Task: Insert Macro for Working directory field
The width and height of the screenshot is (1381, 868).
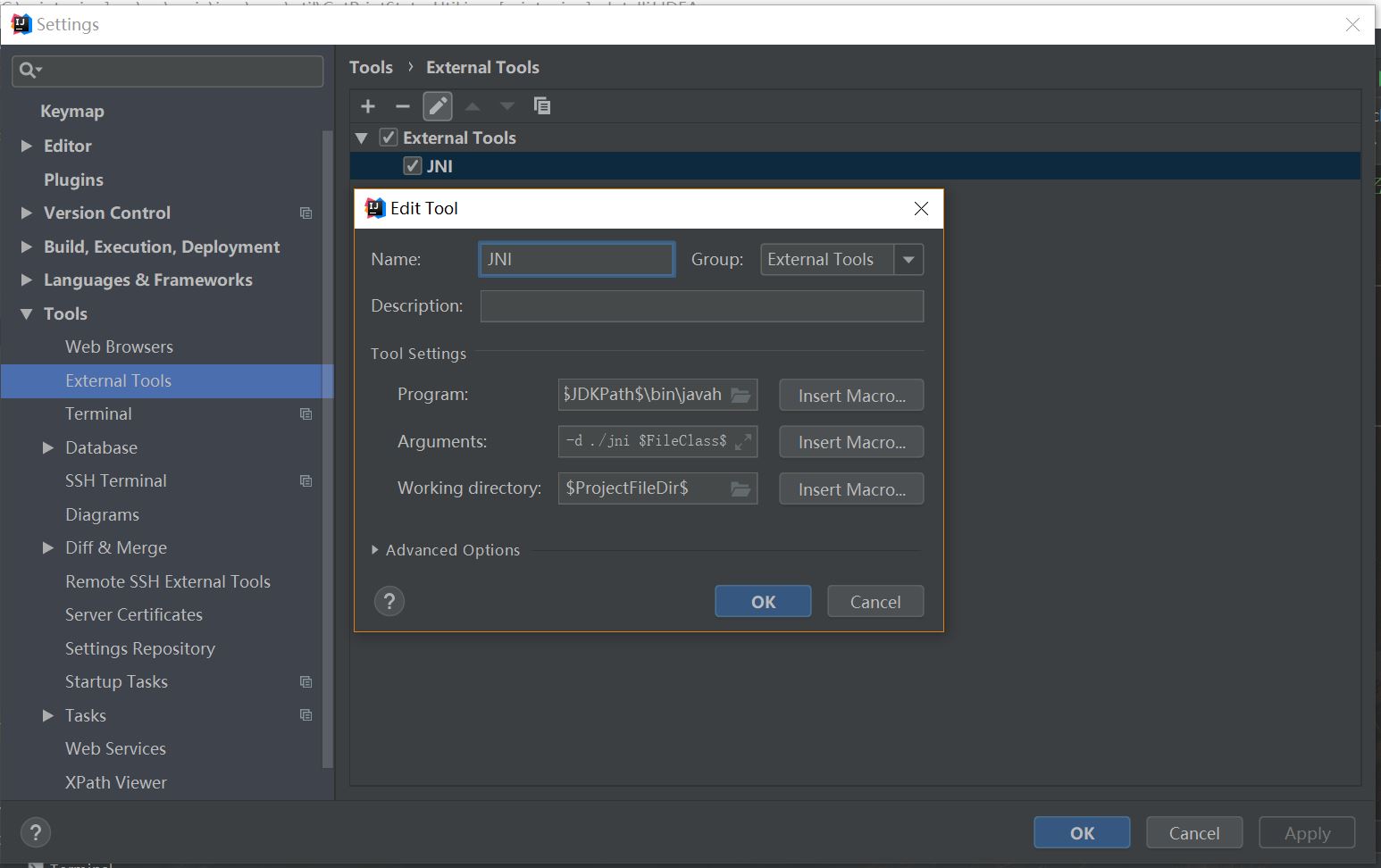Action: 851,489
